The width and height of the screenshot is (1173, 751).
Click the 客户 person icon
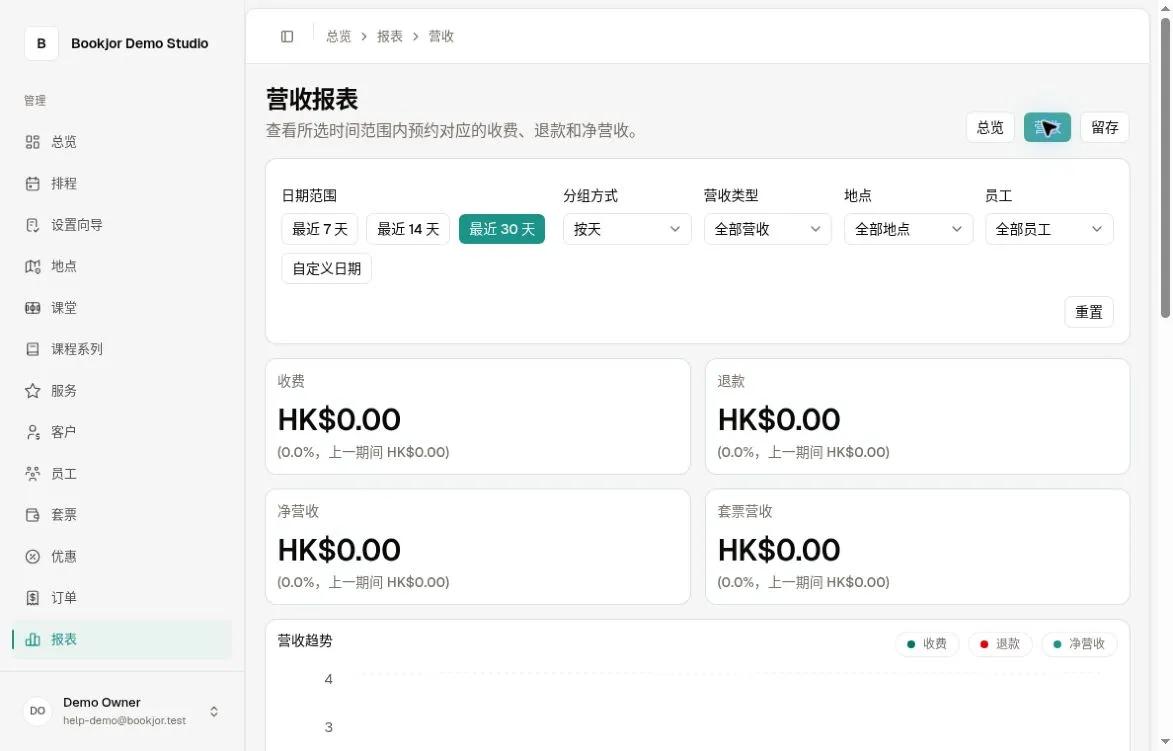pos(32,432)
